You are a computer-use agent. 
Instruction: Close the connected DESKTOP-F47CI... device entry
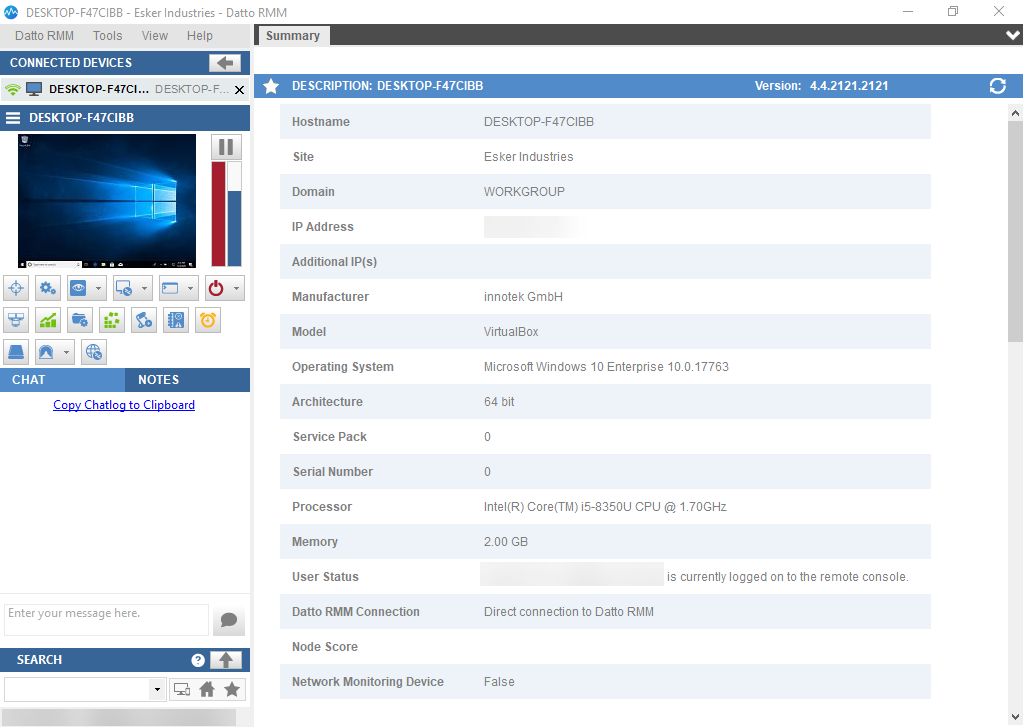(x=239, y=90)
